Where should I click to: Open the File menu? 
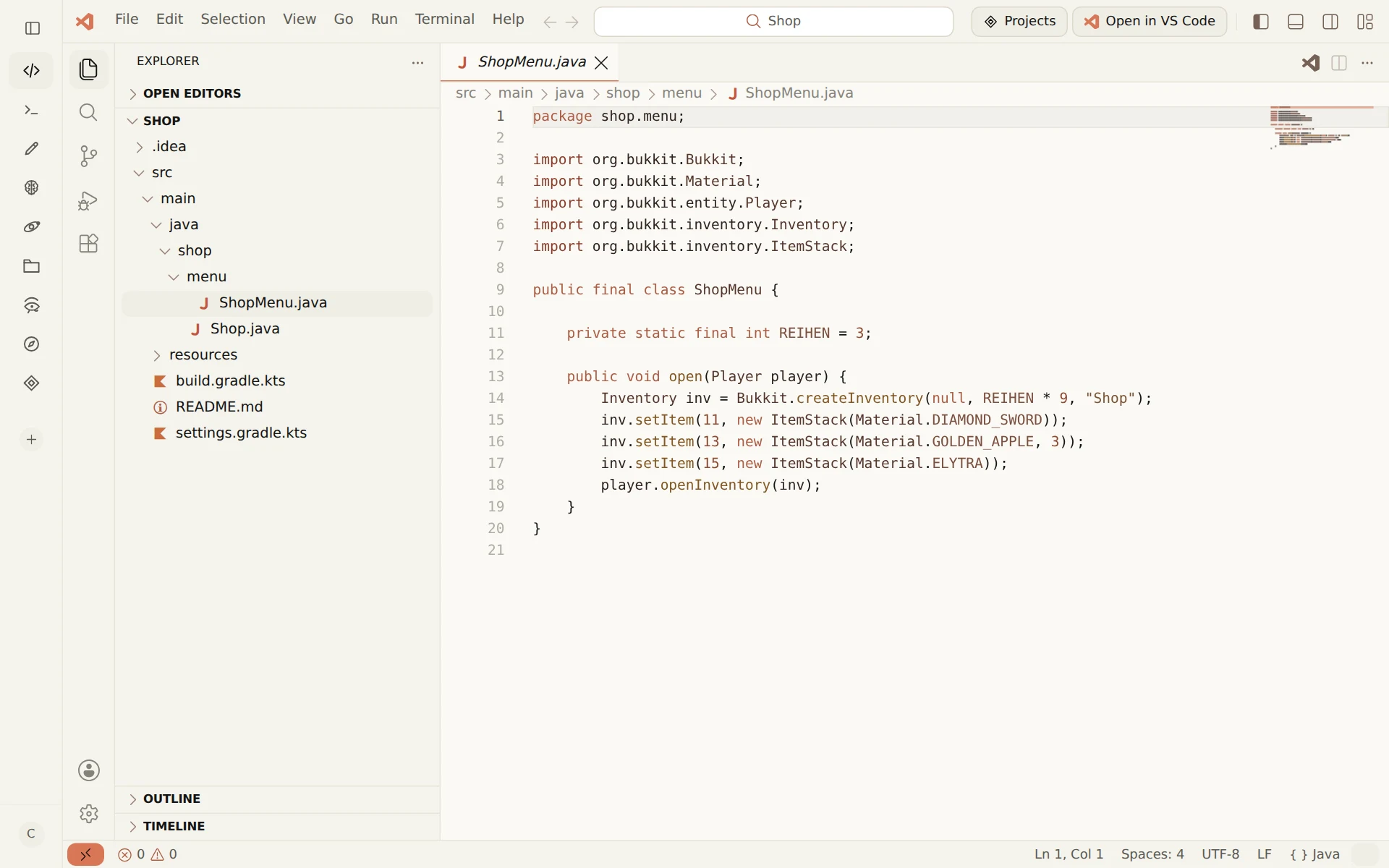pos(127,20)
